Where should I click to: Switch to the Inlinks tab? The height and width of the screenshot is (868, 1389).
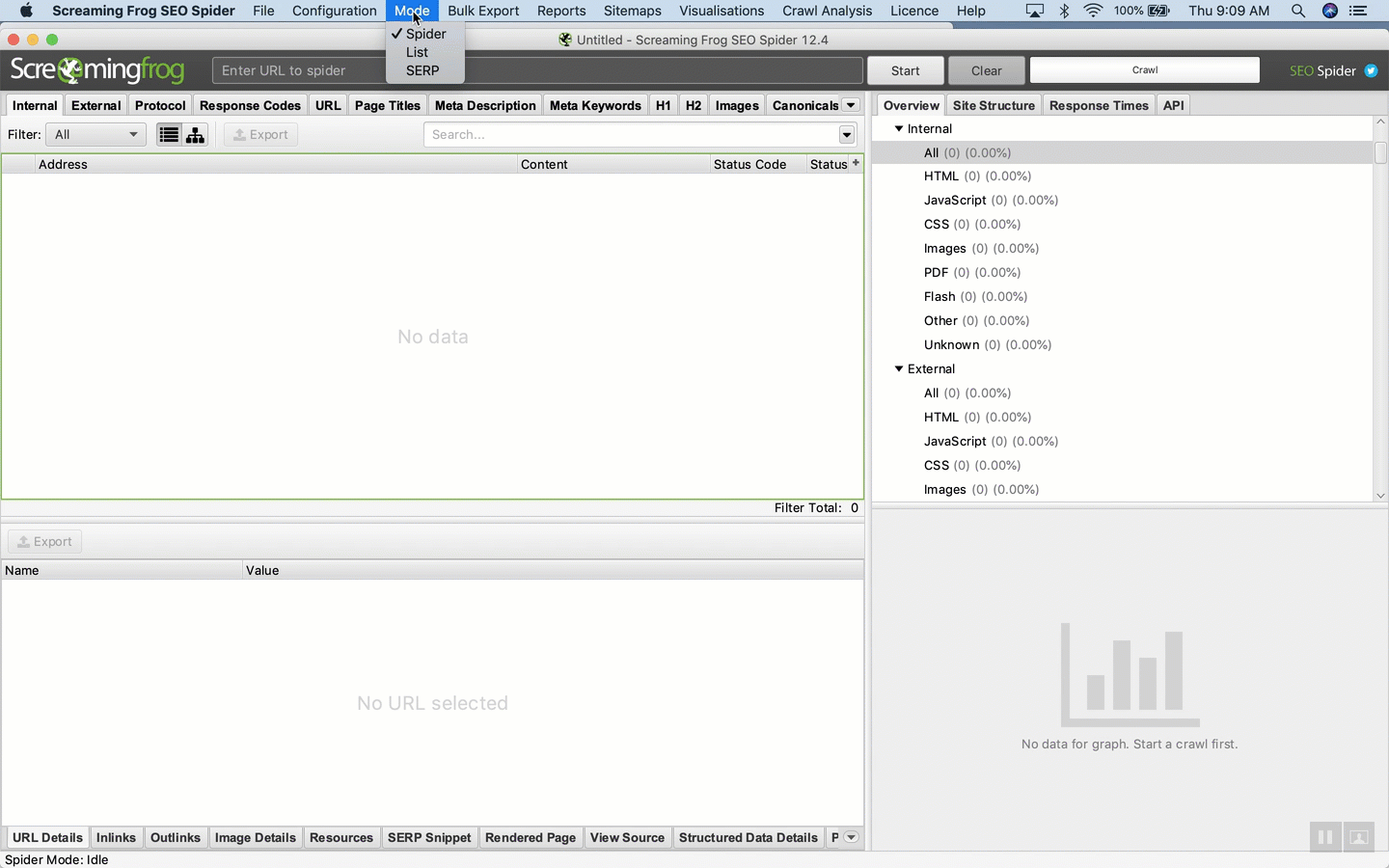click(x=116, y=837)
